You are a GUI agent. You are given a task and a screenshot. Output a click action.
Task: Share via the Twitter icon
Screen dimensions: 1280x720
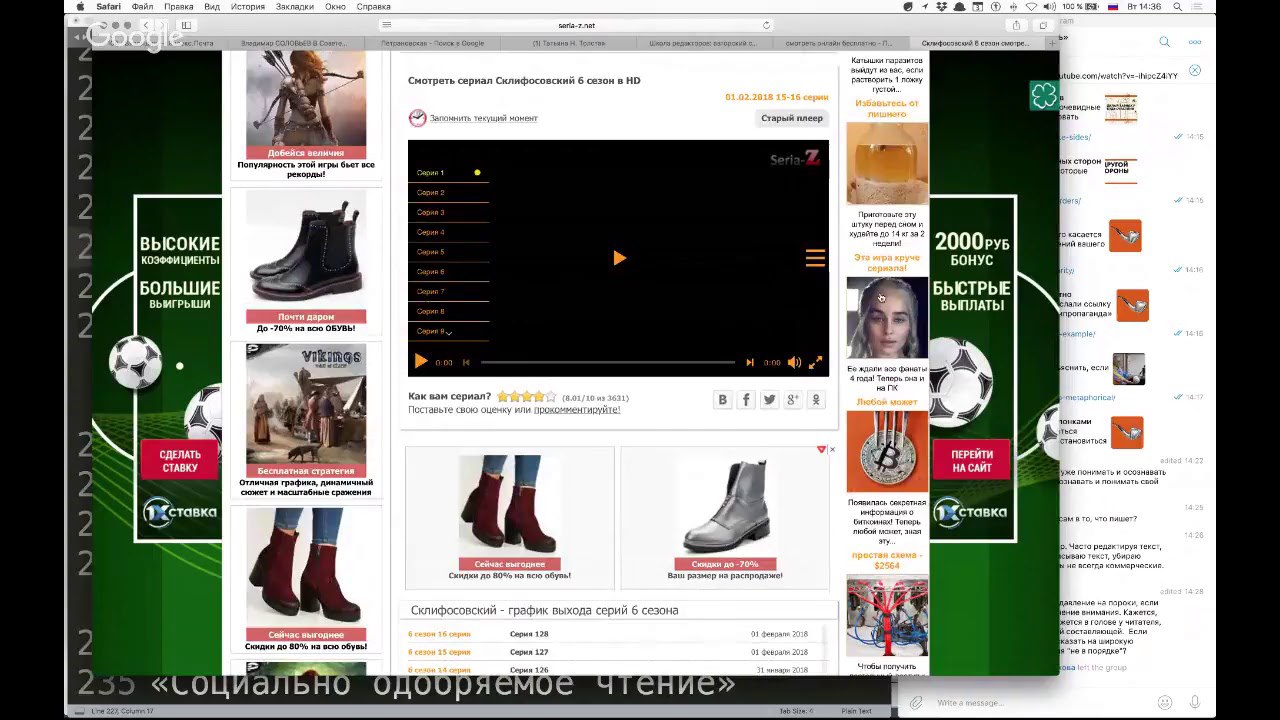pos(769,399)
